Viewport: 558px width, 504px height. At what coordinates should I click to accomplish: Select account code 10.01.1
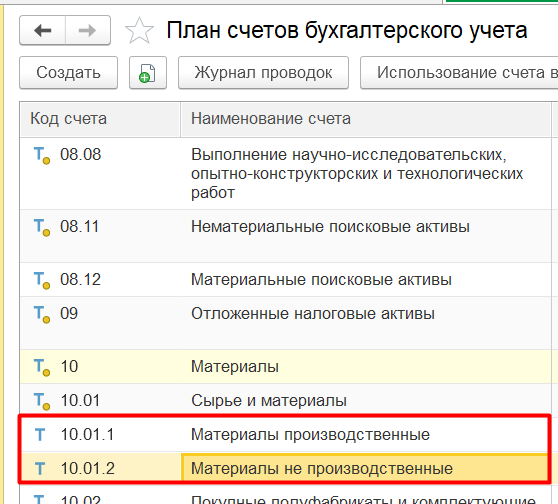pos(87,435)
